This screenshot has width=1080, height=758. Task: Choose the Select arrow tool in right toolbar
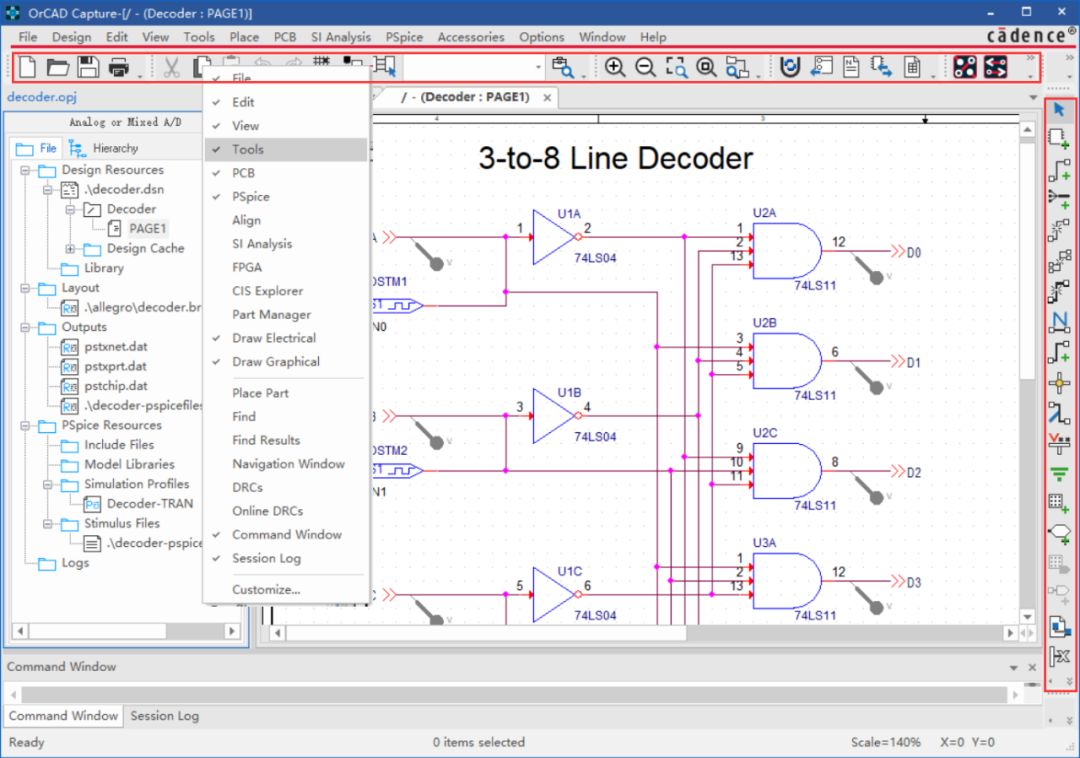click(x=1059, y=109)
